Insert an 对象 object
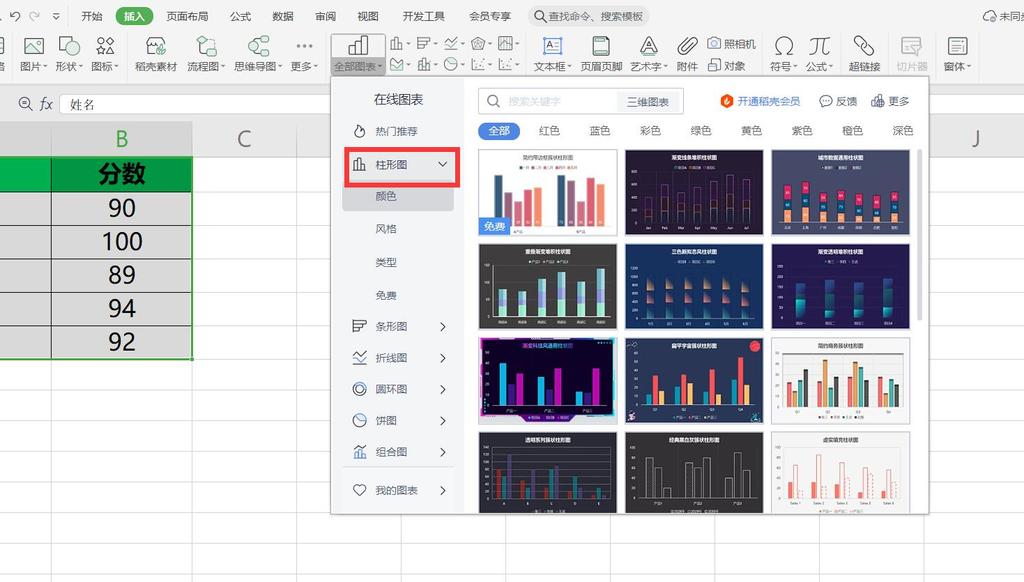Viewport: 1024px width, 582px height. pos(727,65)
